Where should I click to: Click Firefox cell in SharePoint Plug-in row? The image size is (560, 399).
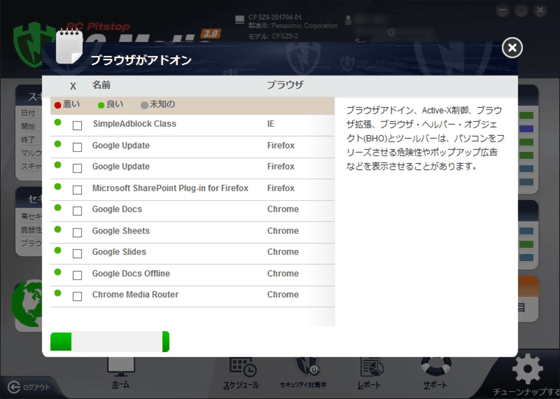point(281,188)
